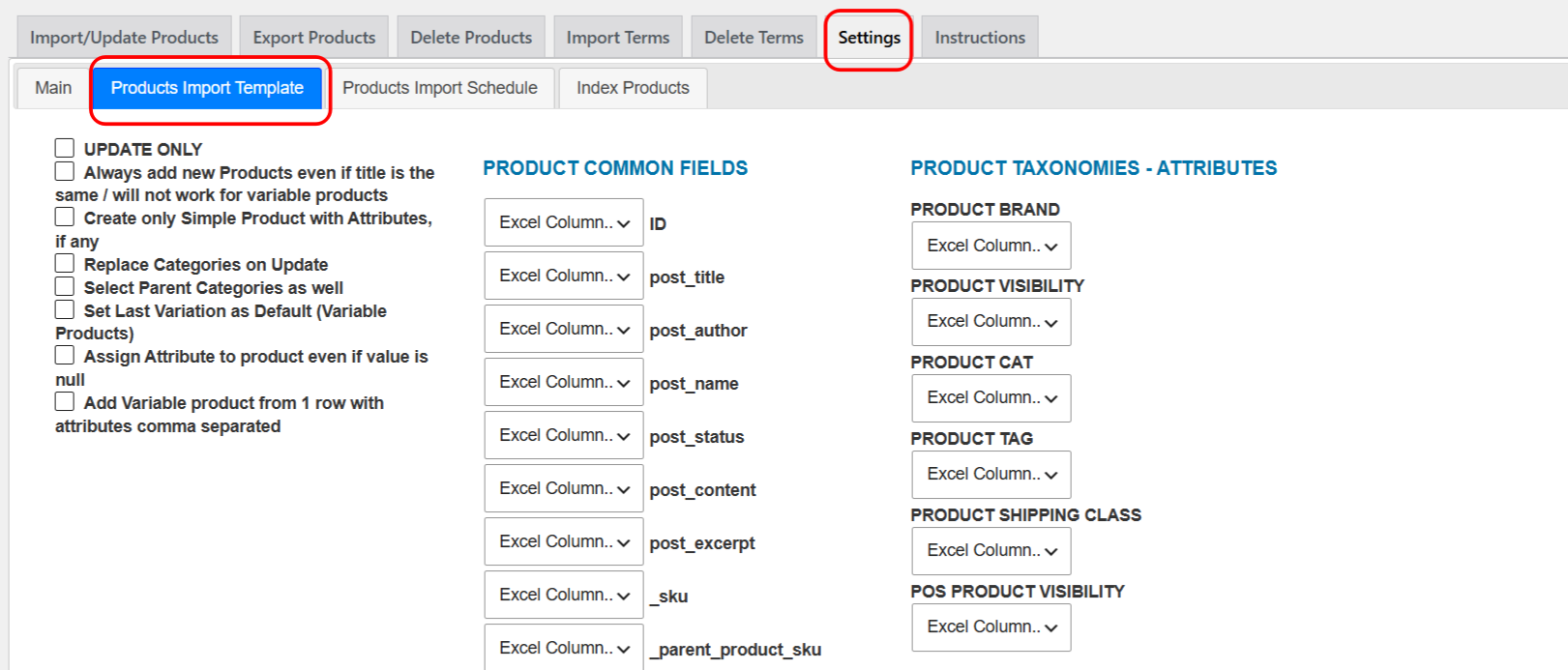Image resolution: width=1568 pixels, height=670 pixels.
Task: Open the Instructions tab
Action: [x=980, y=37]
